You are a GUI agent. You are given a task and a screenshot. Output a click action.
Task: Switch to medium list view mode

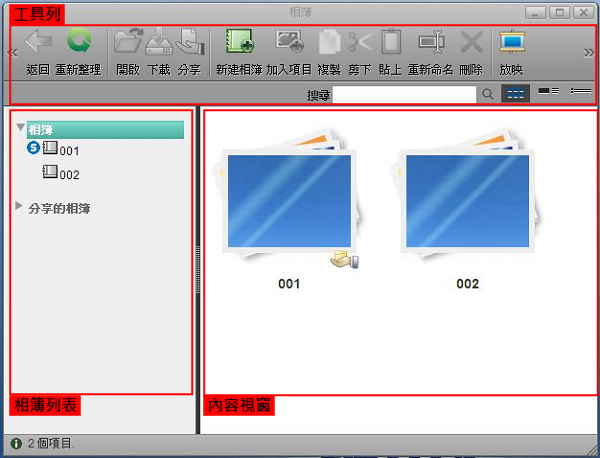[548, 93]
